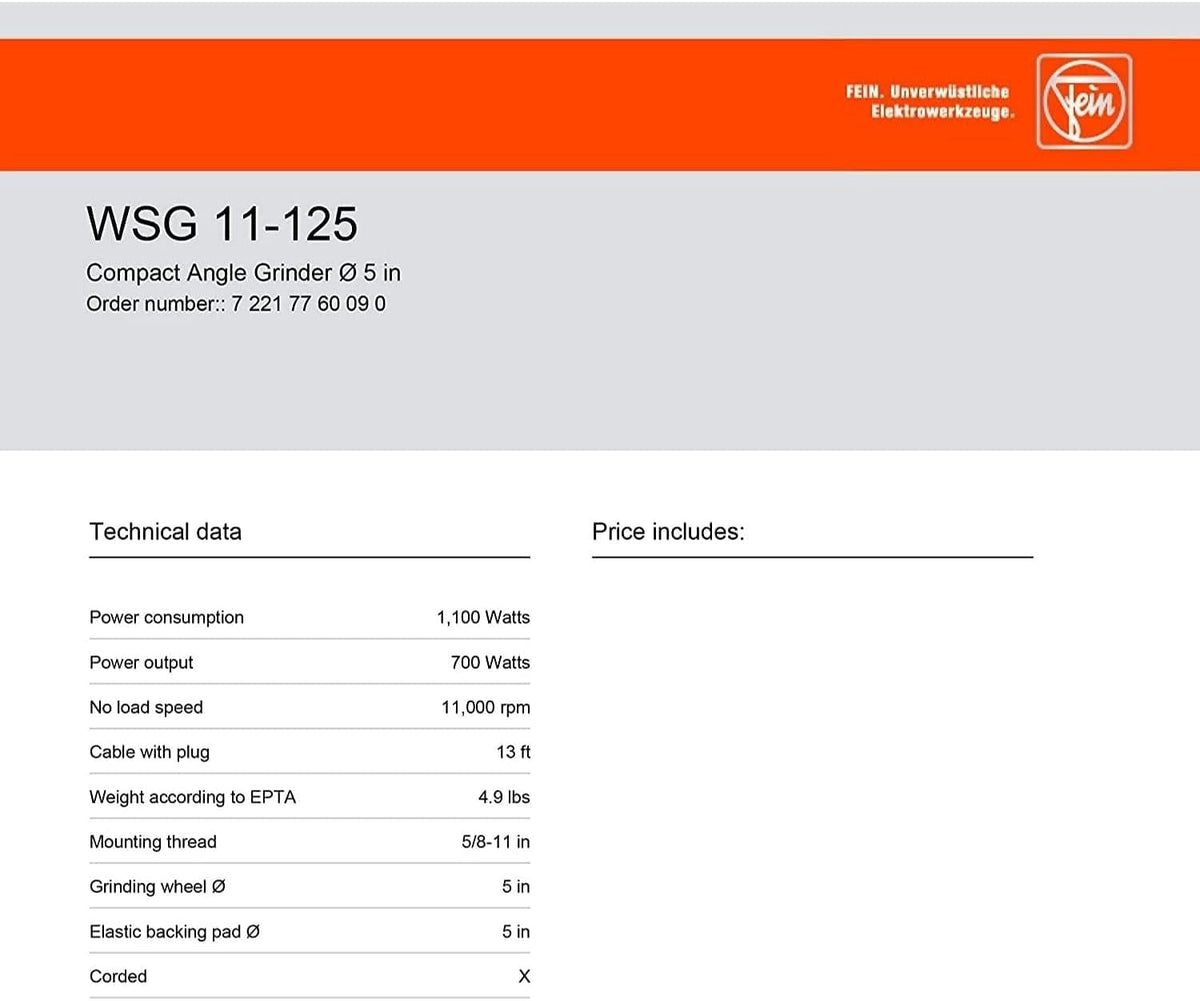This screenshot has height=1001, width=1200.
Task: Click the order number 7 221 77 60 09 0
Action: coord(308,304)
